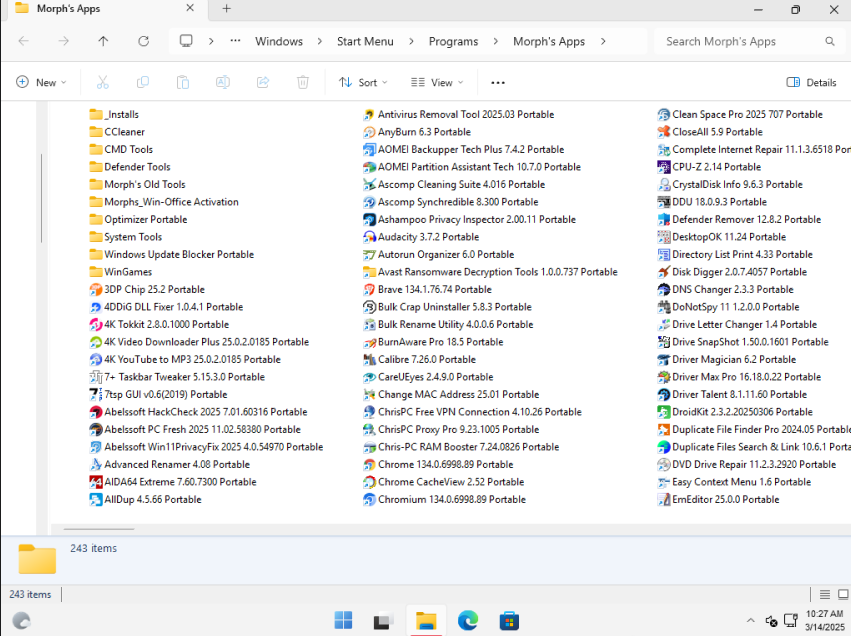Select Morphs_Win-Office Activation folder

click(164, 202)
